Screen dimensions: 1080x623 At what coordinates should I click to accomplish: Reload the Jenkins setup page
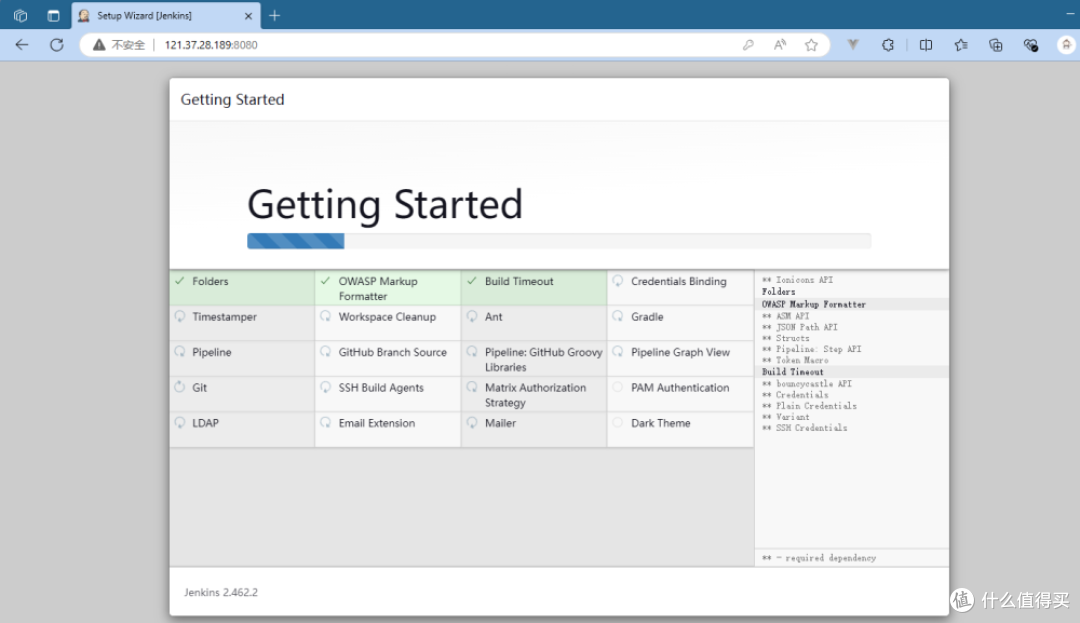(x=56, y=45)
